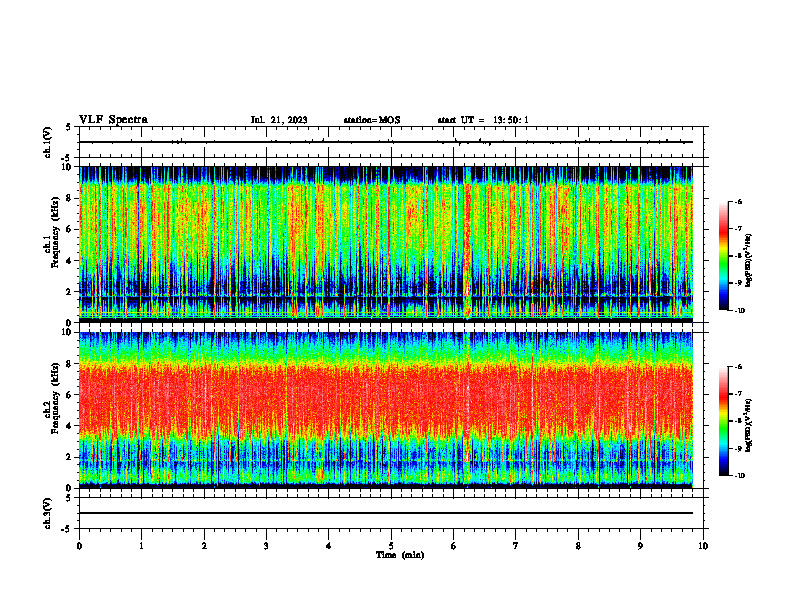Click the "Time (min)" axis label
This screenshot has width=792, height=612.
coord(400,555)
